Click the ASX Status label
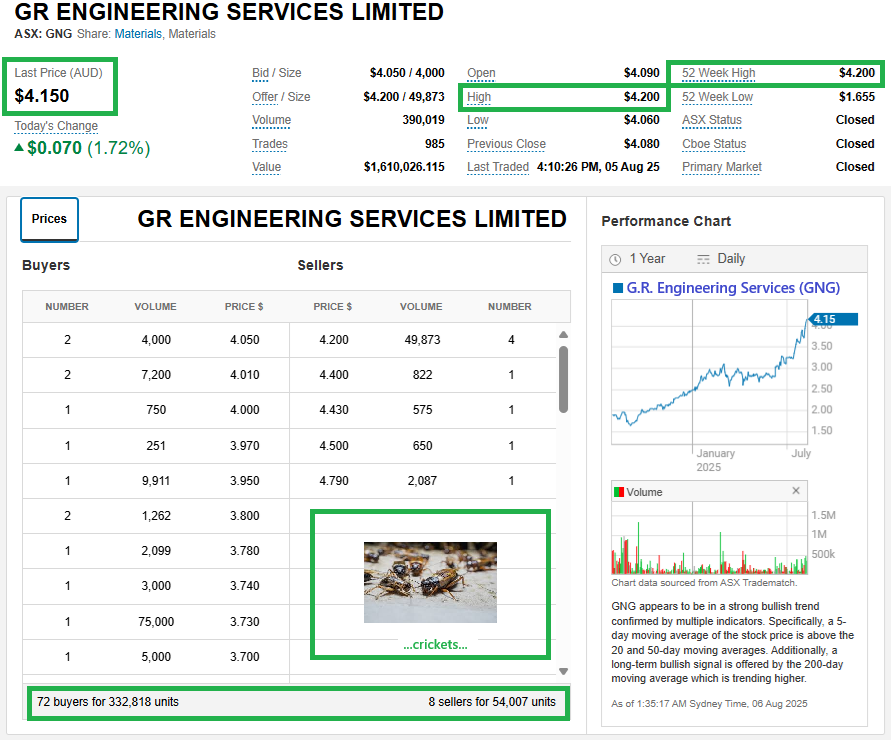891x740 pixels. coord(711,120)
